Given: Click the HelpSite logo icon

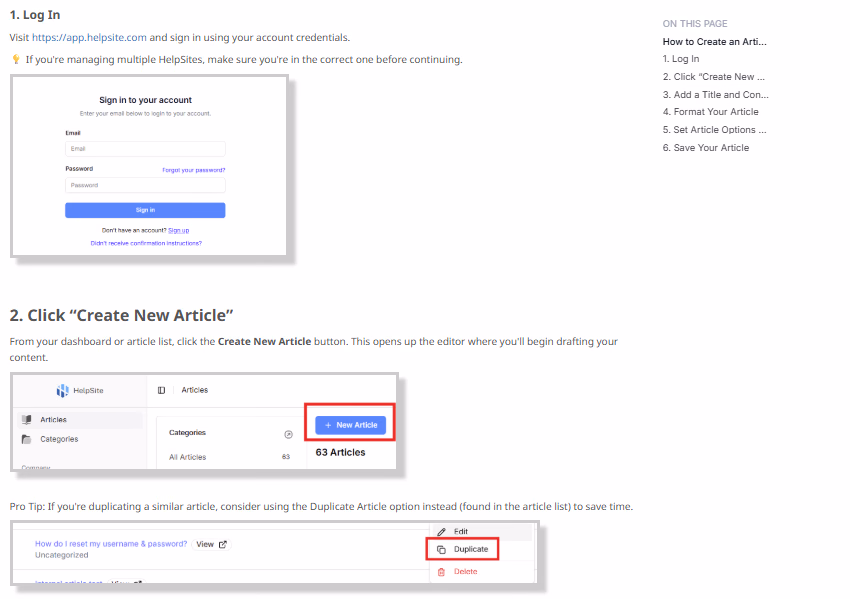Looking at the screenshot, I should click(x=62, y=390).
